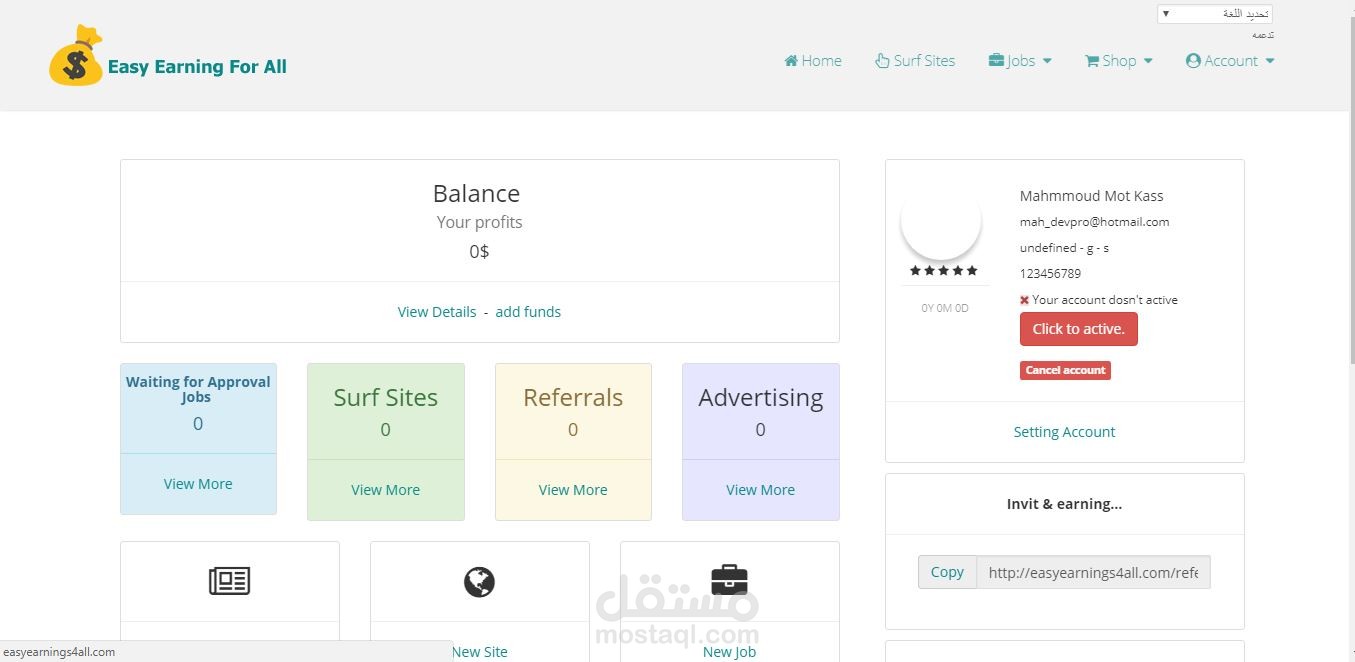
Task: Open the Jobs navbar menu
Action: (1020, 61)
